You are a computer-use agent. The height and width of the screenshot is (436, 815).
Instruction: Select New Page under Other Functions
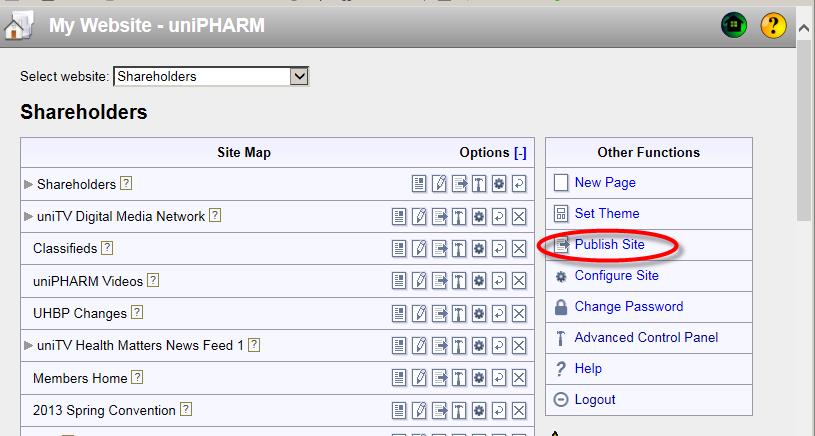tap(605, 182)
